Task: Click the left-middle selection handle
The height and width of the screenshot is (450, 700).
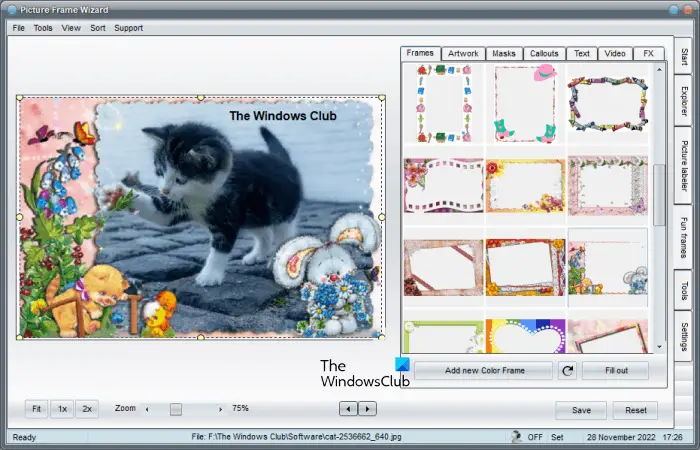Action: 19,217
